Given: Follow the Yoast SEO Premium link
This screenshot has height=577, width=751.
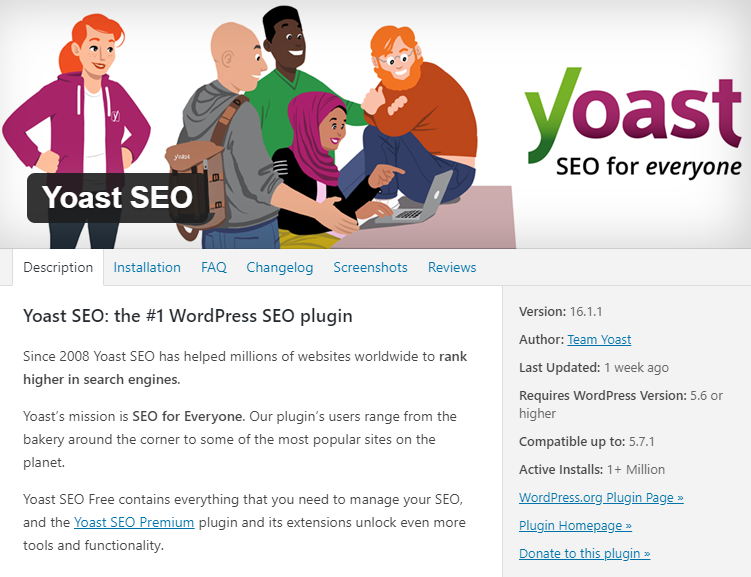Looking at the screenshot, I should 134,522.
